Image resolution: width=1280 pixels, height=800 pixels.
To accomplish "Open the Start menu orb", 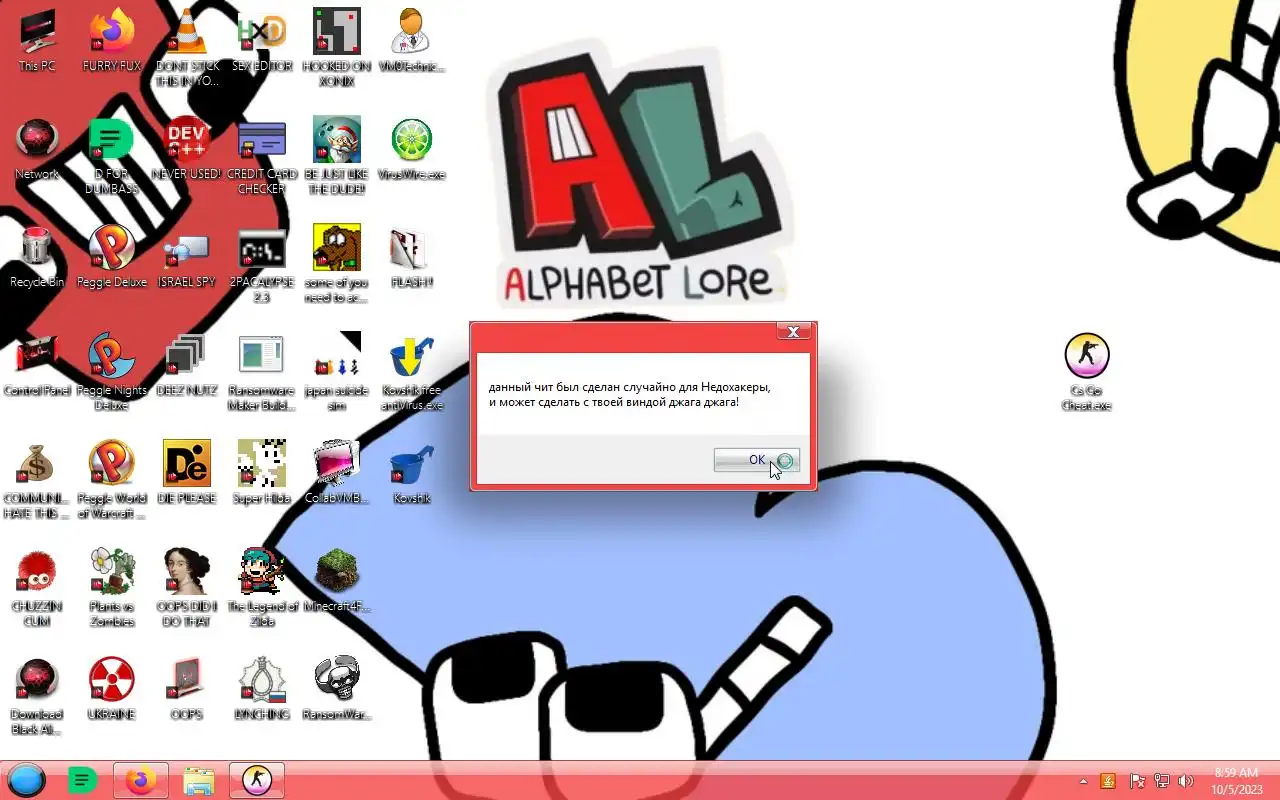I will [x=26, y=780].
